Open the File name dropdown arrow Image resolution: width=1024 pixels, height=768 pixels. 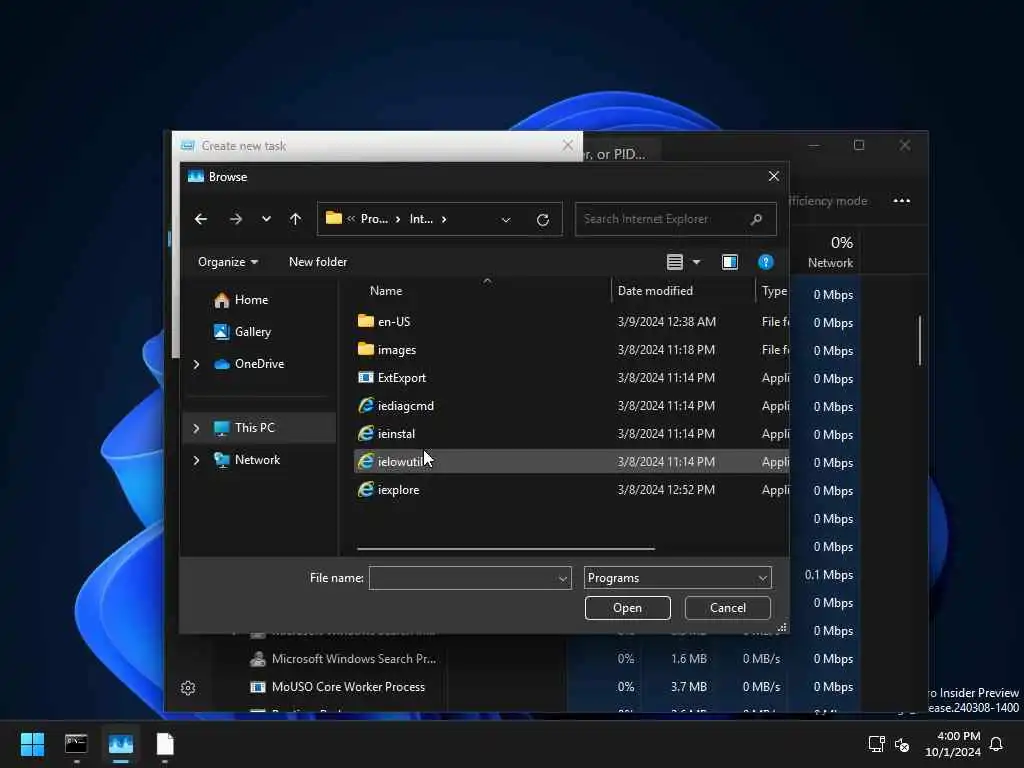pyautogui.click(x=562, y=579)
